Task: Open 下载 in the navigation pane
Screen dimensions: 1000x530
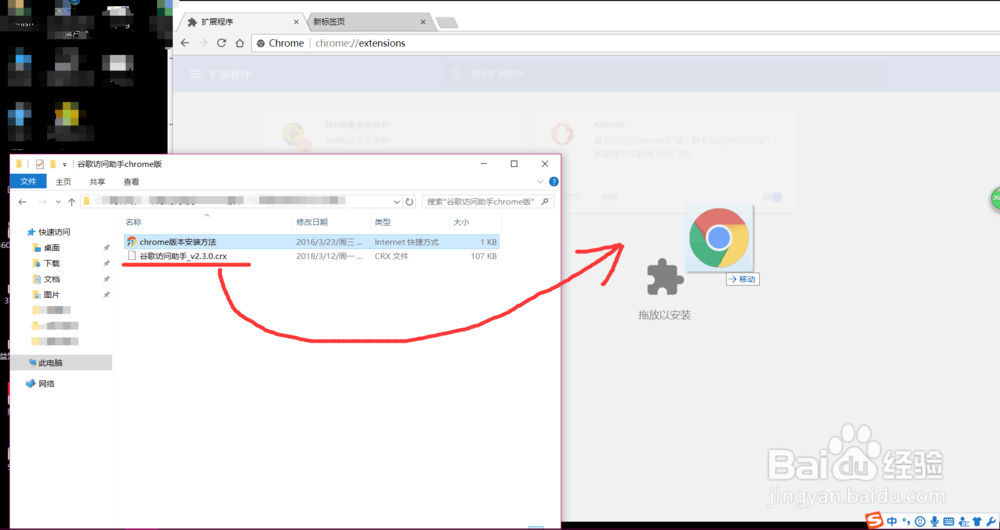Action: click(x=52, y=263)
